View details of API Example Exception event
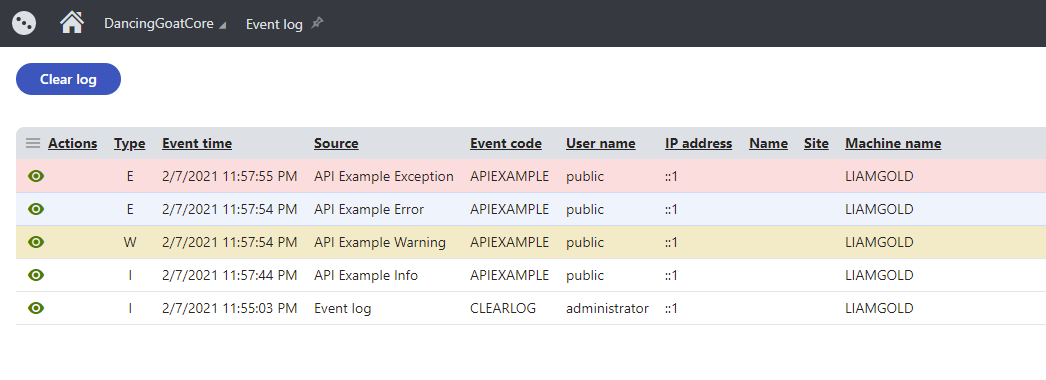Viewport: 1046px width, 380px height. [36, 176]
